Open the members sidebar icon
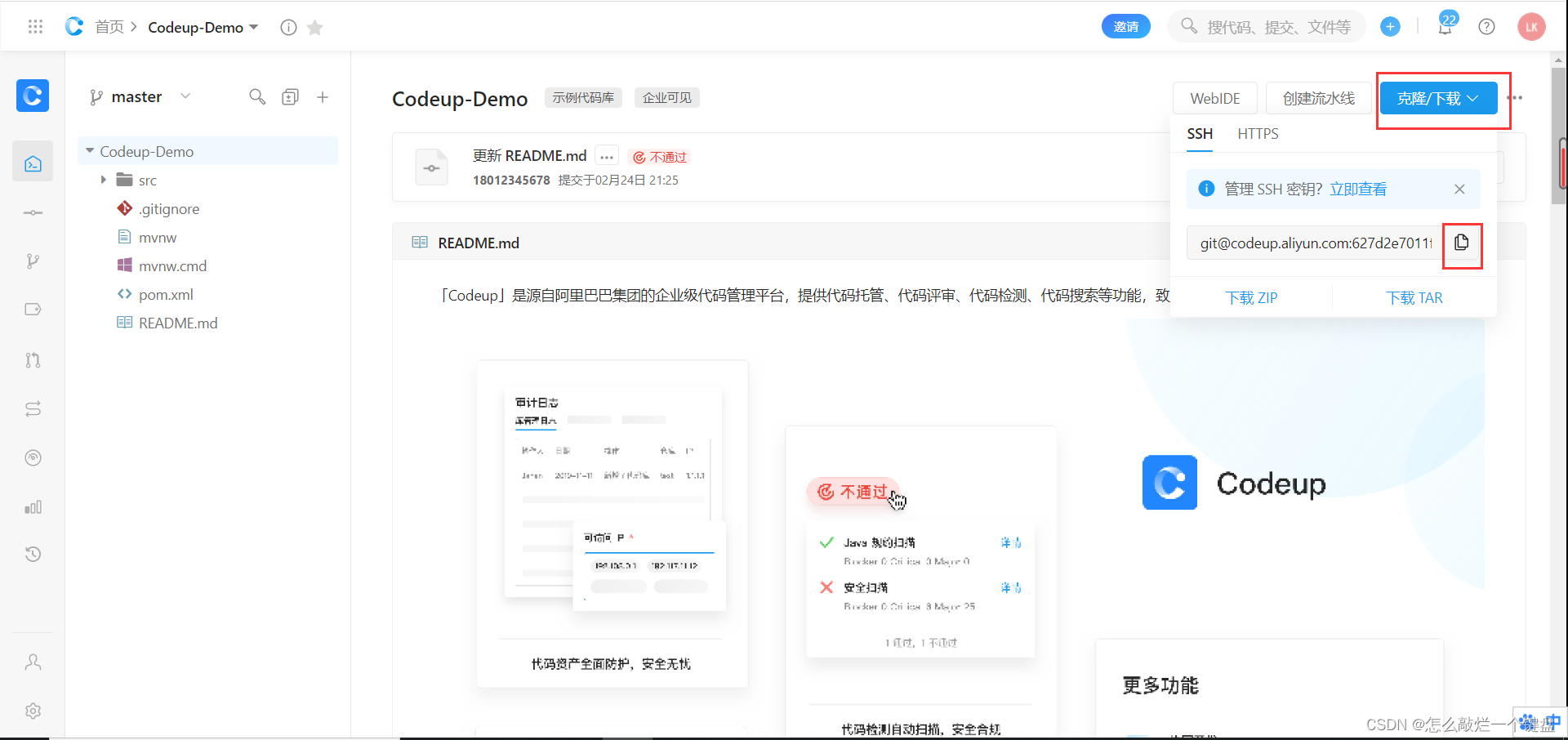This screenshot has width=1568, height=740. [33, 662]
